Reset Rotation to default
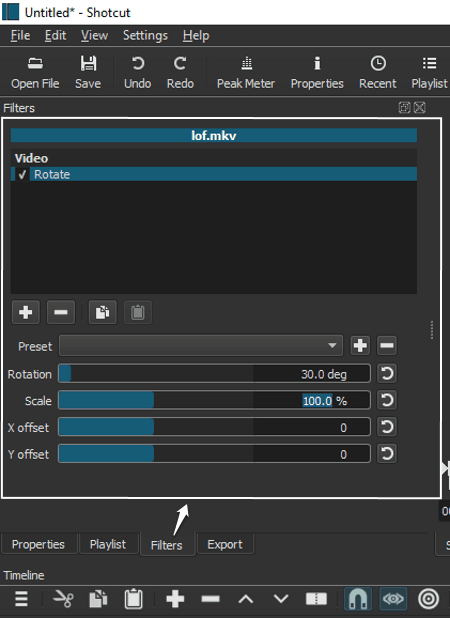Screen dimensions: 450x618 [387, 374]
